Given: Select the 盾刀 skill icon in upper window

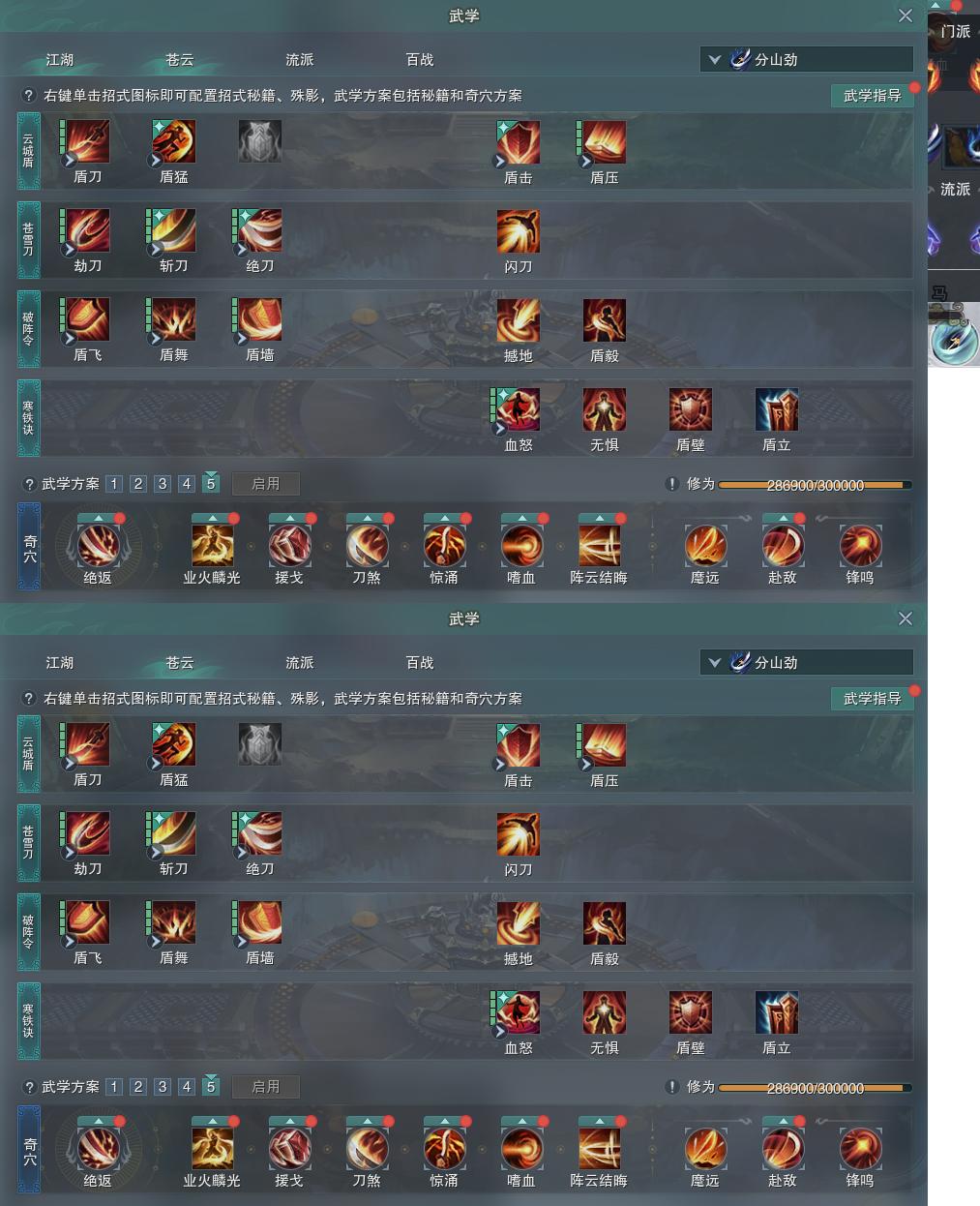Looking at the screenshot, I should pyautogui.click(x=88, y=142).
